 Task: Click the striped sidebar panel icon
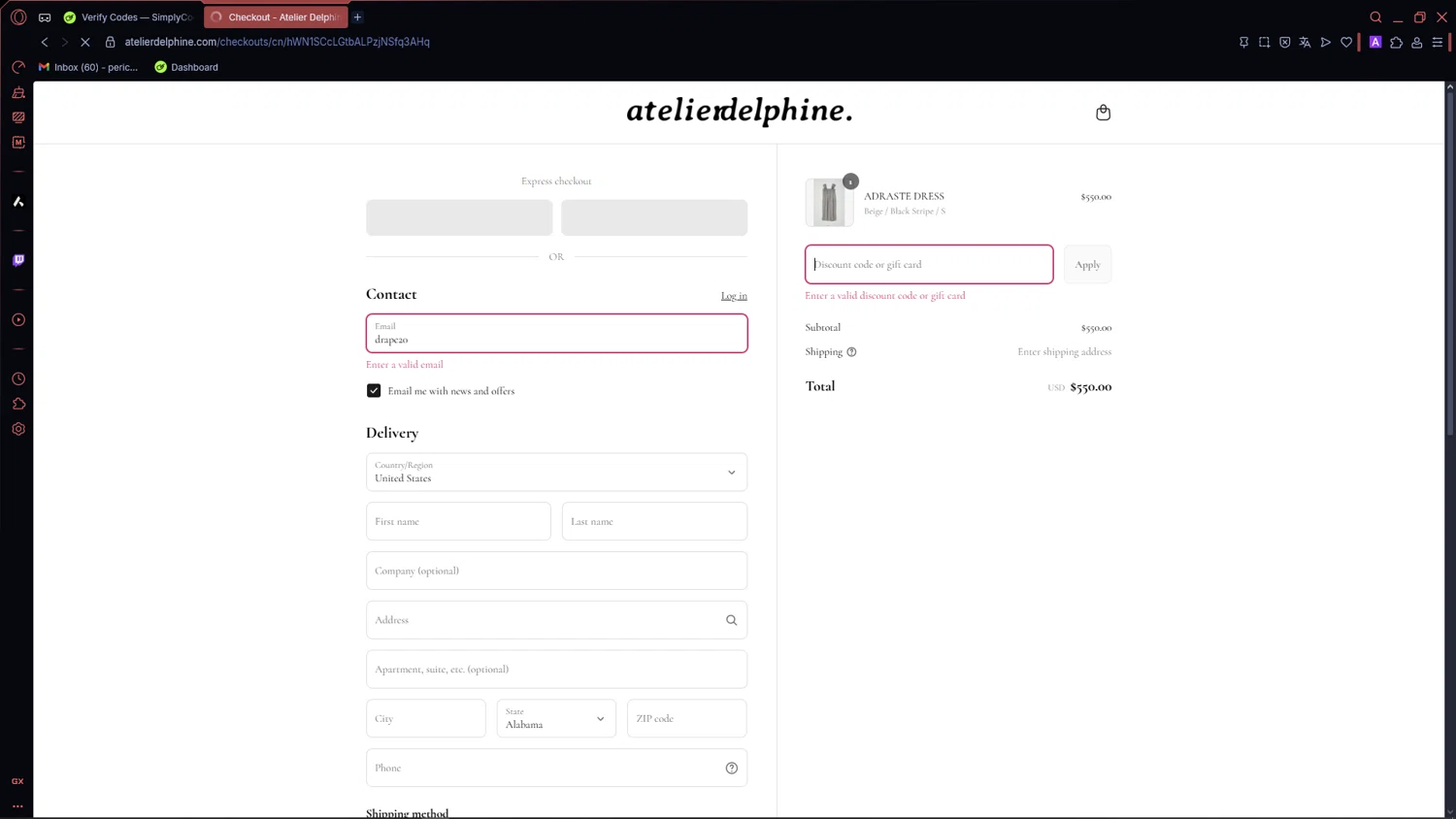(x=18, y=117)
